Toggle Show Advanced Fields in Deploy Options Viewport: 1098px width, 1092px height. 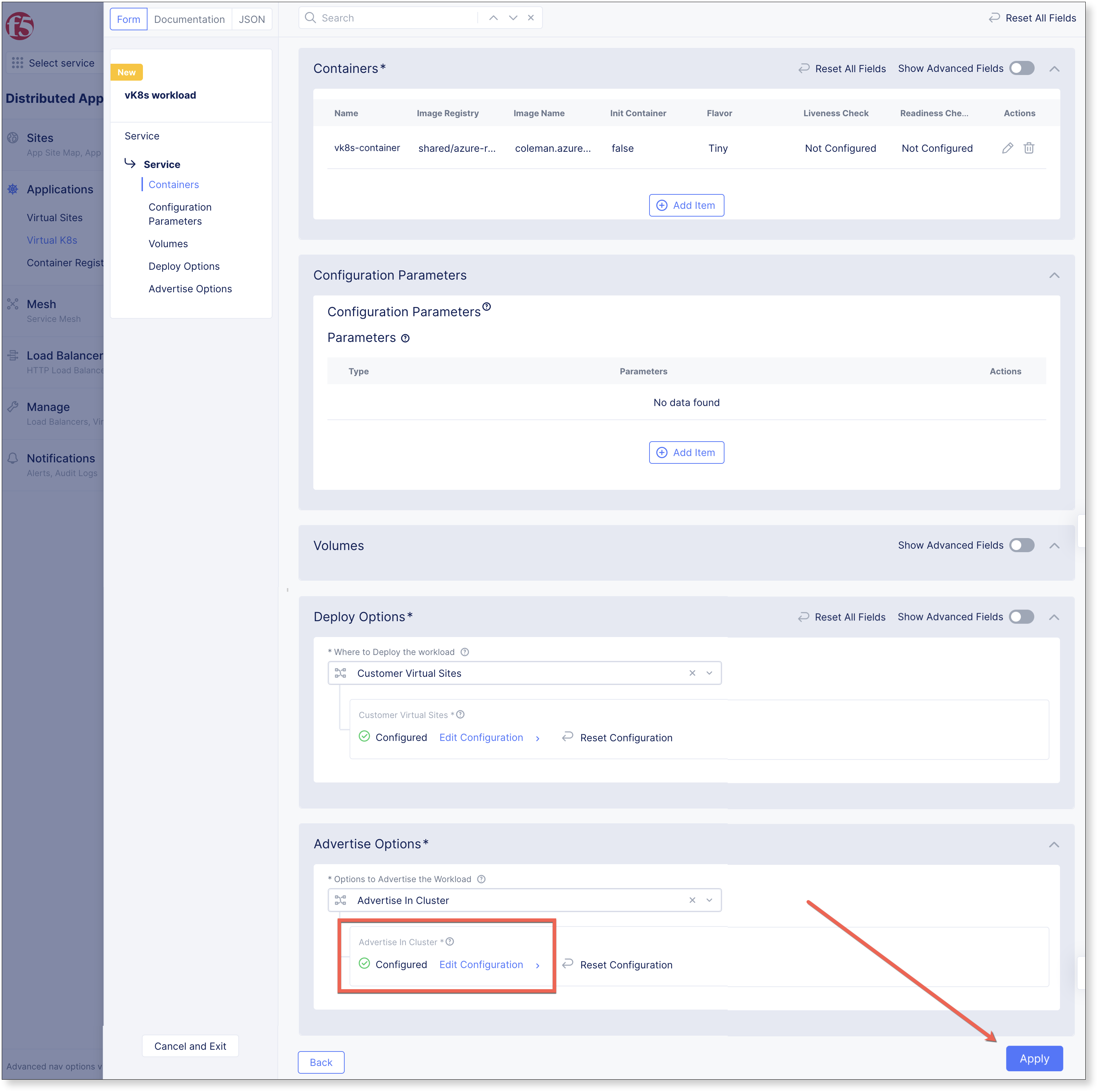(1021, 617)
